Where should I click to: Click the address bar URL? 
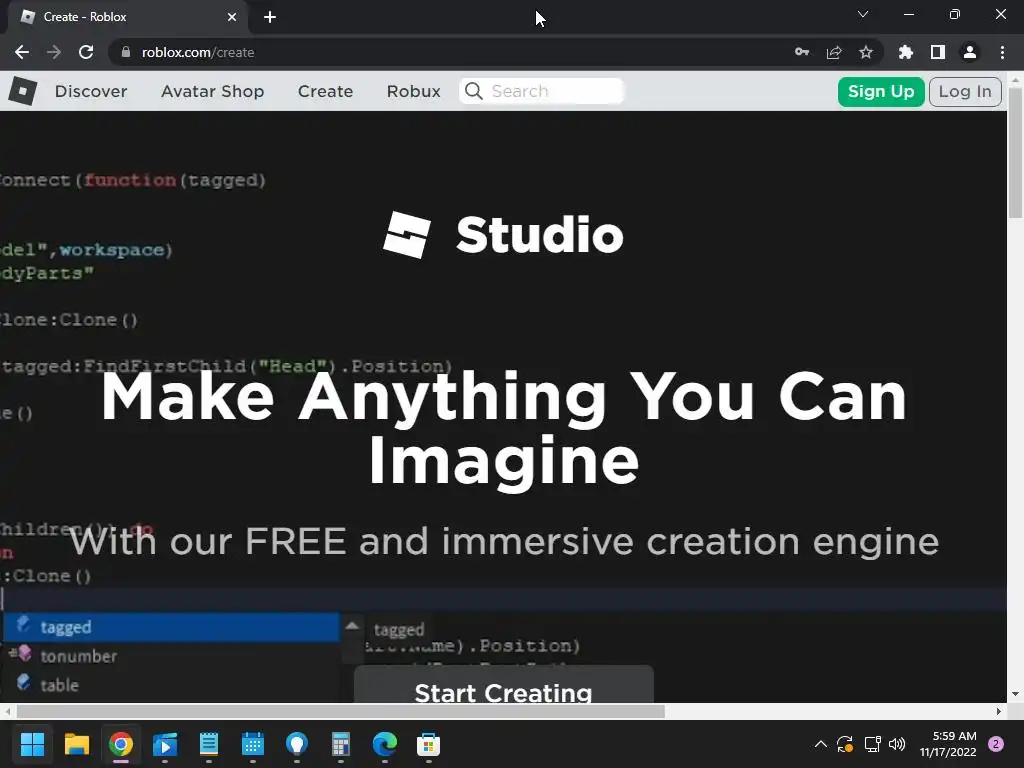pyautogui.click(x=198, y=52)
